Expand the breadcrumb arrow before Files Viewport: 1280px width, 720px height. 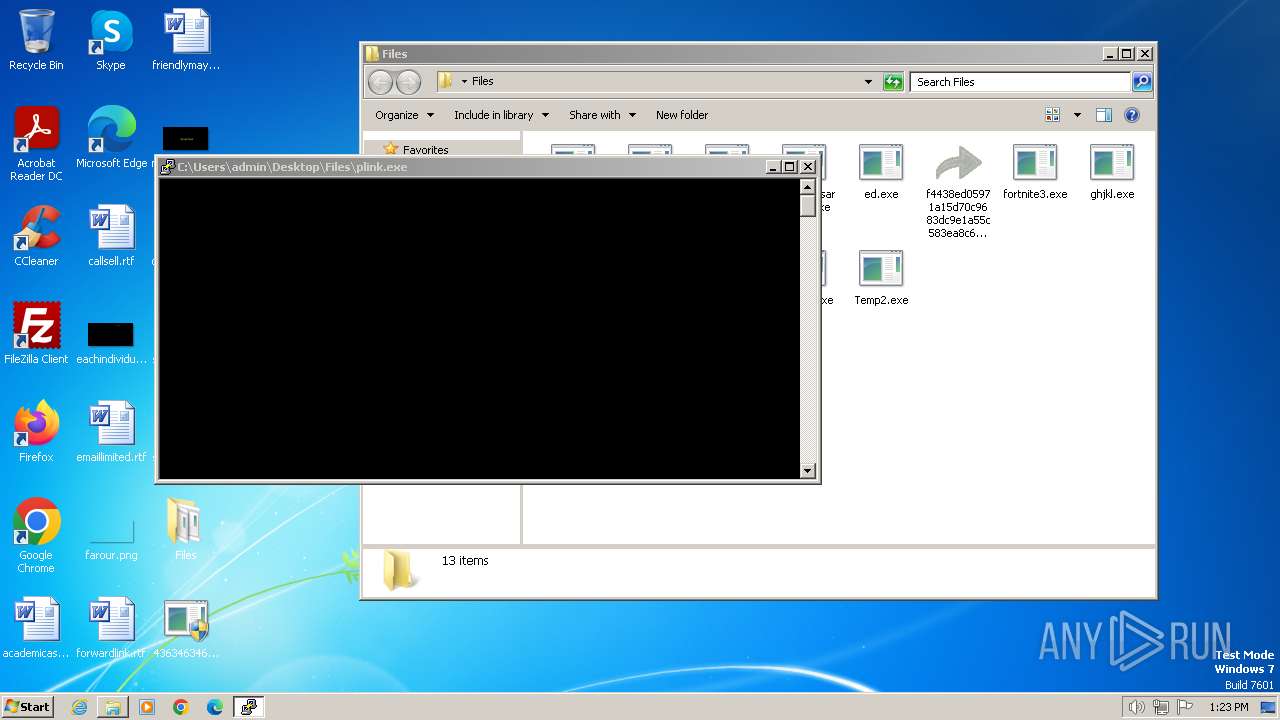tap(464, 82)
